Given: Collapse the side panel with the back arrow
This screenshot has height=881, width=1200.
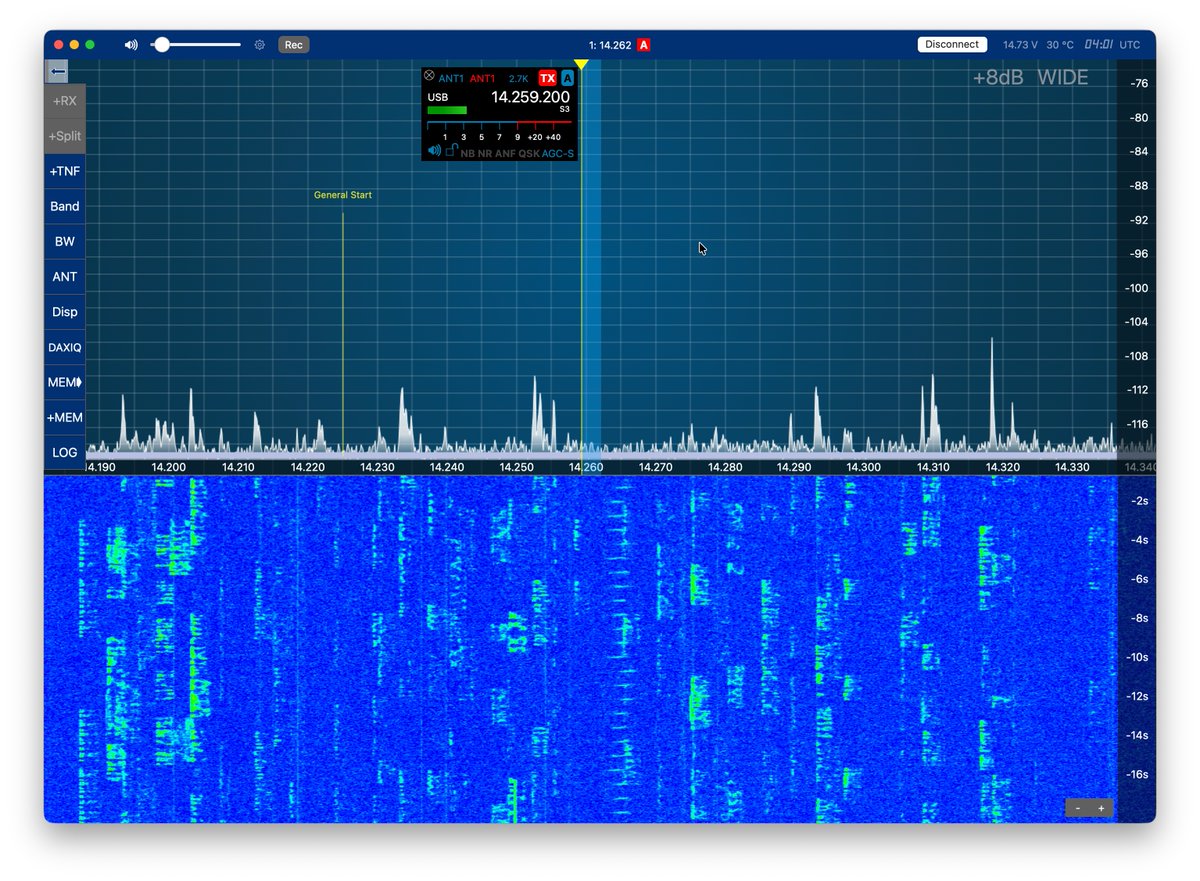Looking at the screenshot, I should tap(57, 71).
